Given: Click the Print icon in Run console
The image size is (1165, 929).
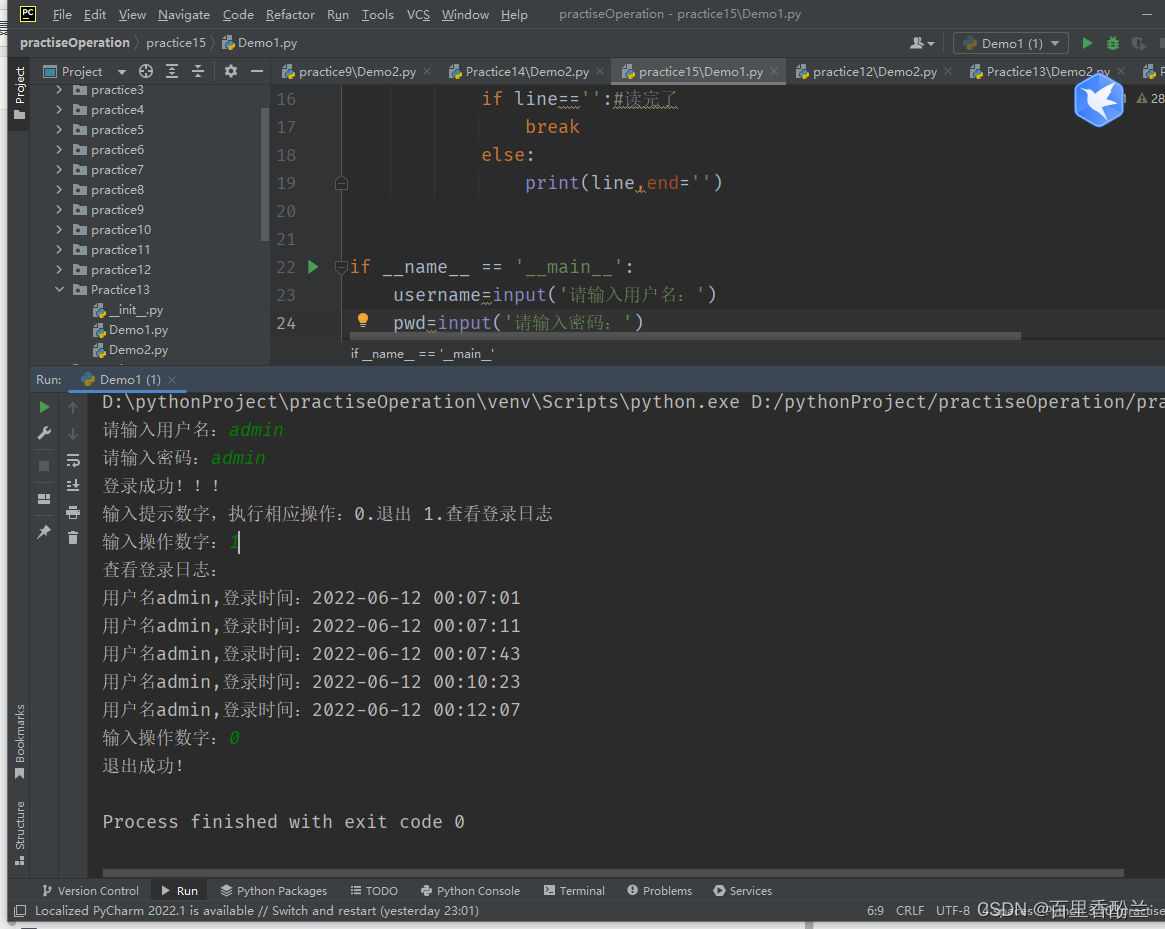Looking at the screenshot, I should pyautogui.click(x=73, y=512).
